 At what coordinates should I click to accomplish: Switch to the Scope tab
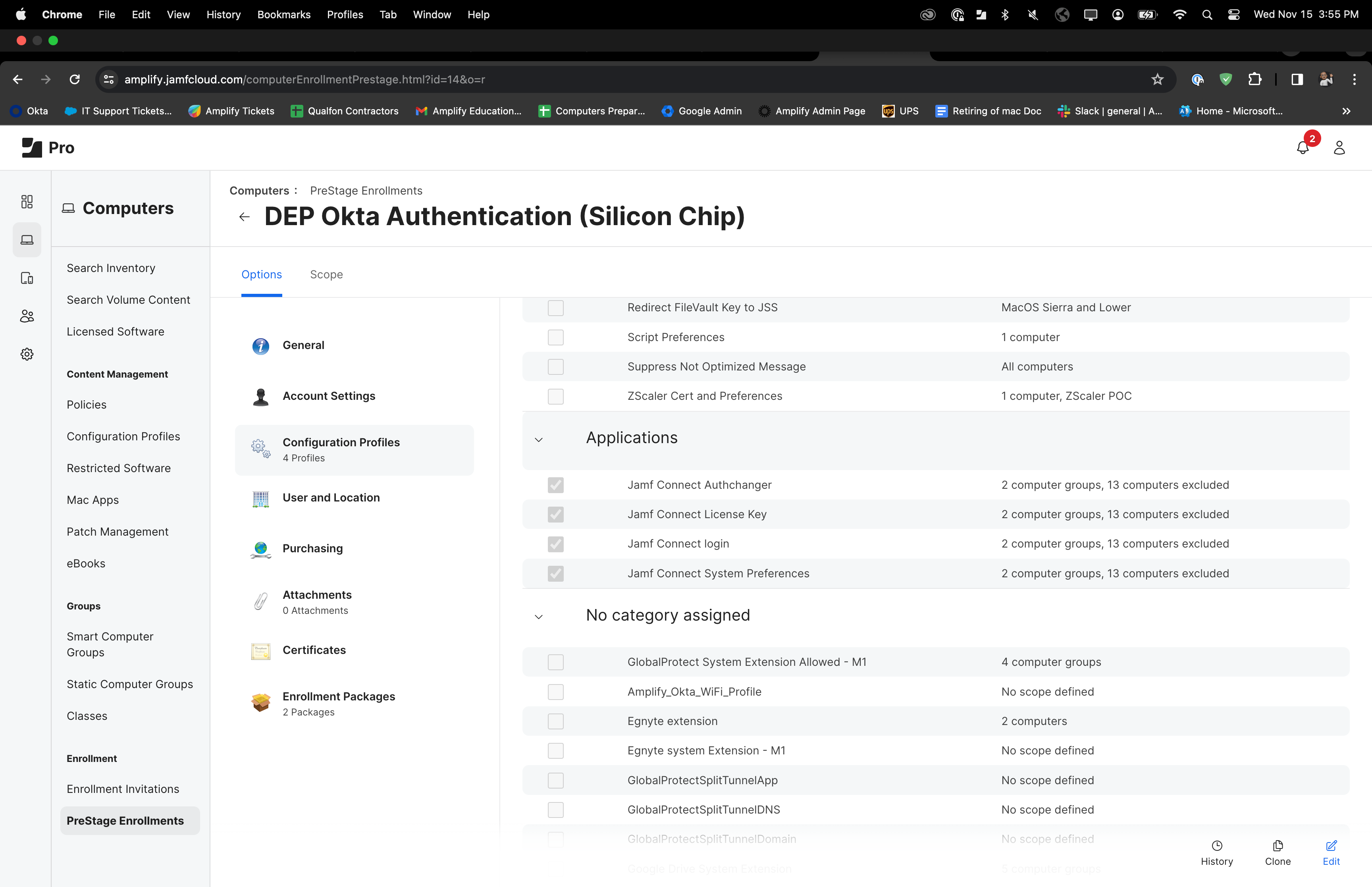(326, 275)
